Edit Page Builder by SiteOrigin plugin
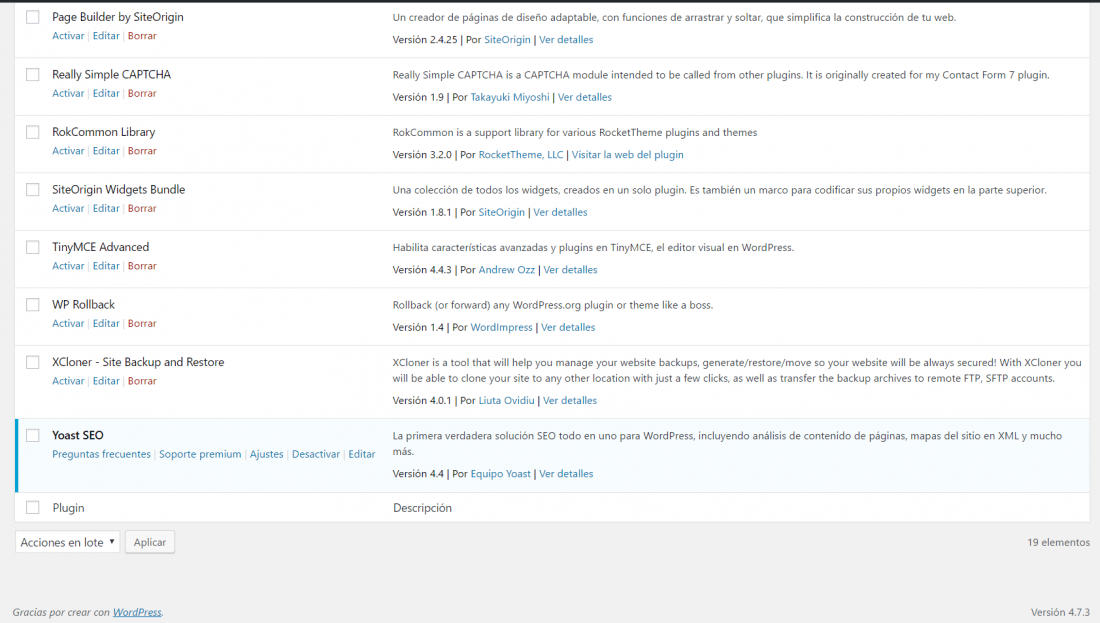The image size is (1100, 623). [x=106, y=36]
